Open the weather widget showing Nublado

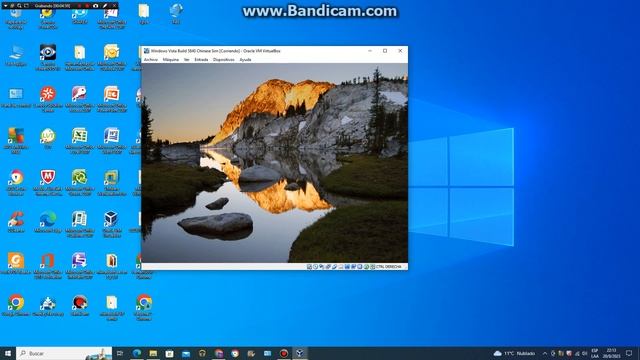pyautogui.click(x=514, y=353)
